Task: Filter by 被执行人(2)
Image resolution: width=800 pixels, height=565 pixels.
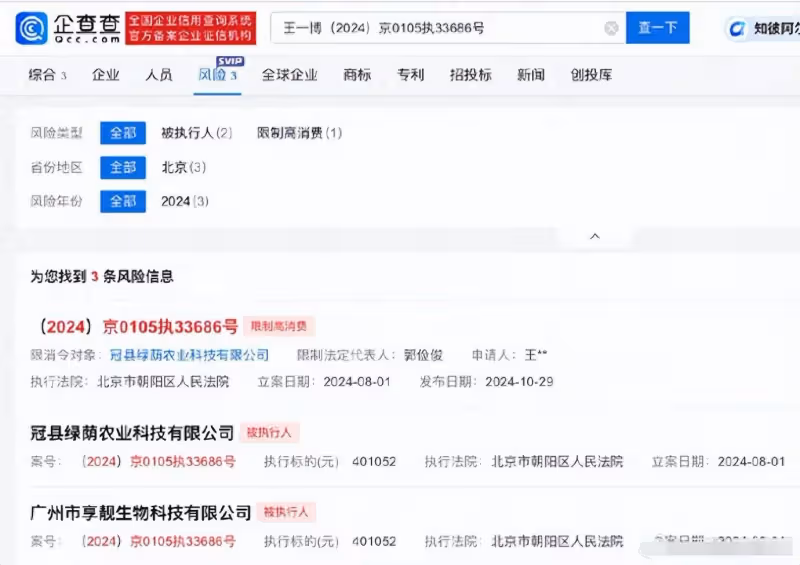Action: click(197, 133)
